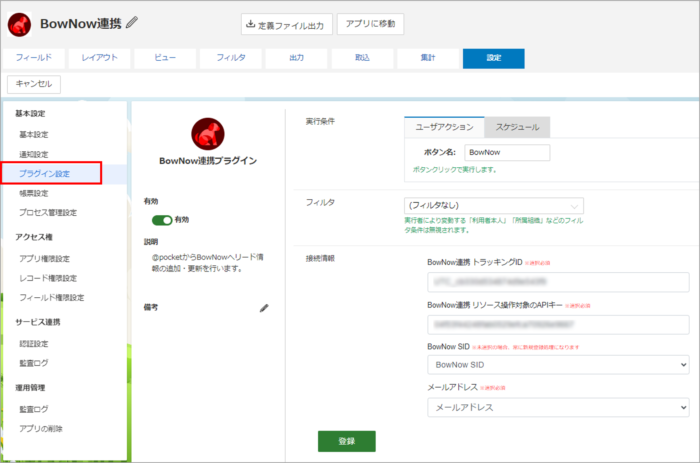The width and height of the screenshot is (700, 463).
Task: Switch to the 出力 tab
Action: point(296,58)
